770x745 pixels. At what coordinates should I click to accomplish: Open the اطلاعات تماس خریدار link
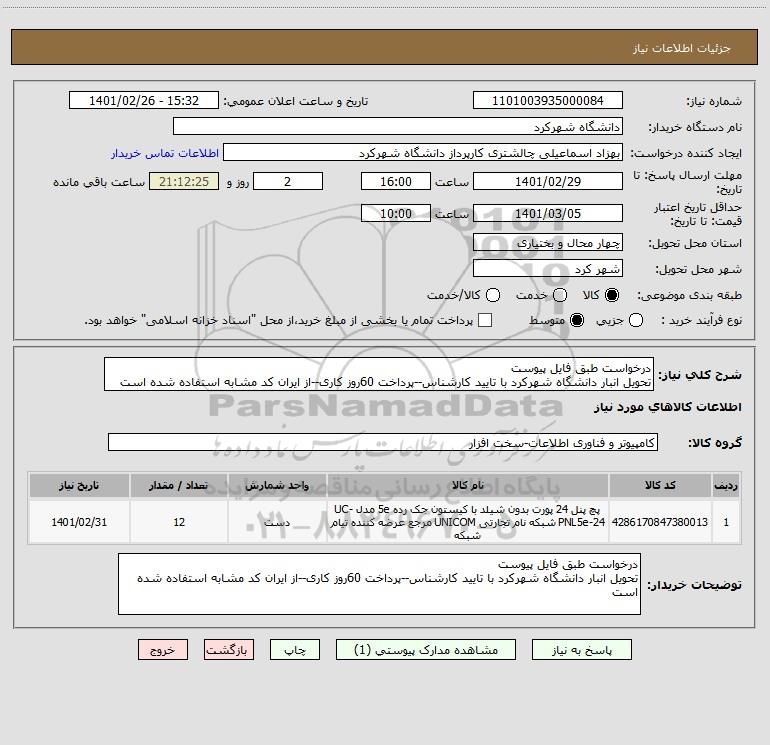165,153
